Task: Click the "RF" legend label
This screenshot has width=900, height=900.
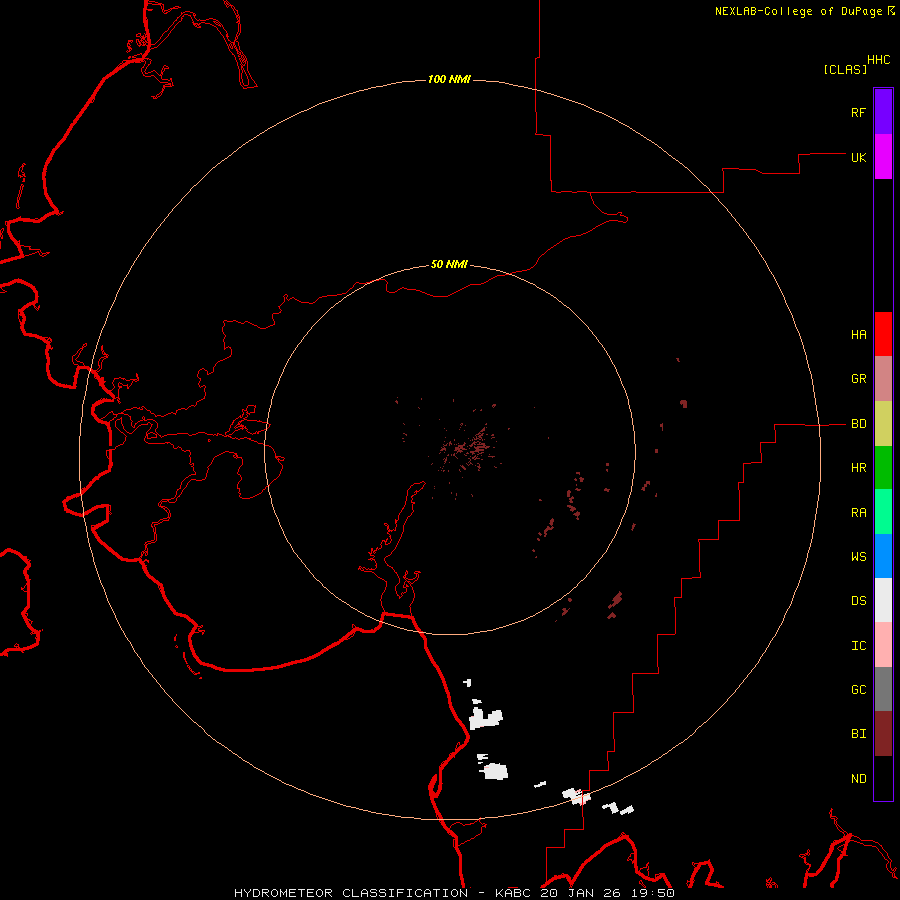Action: [x=858, y=112]
